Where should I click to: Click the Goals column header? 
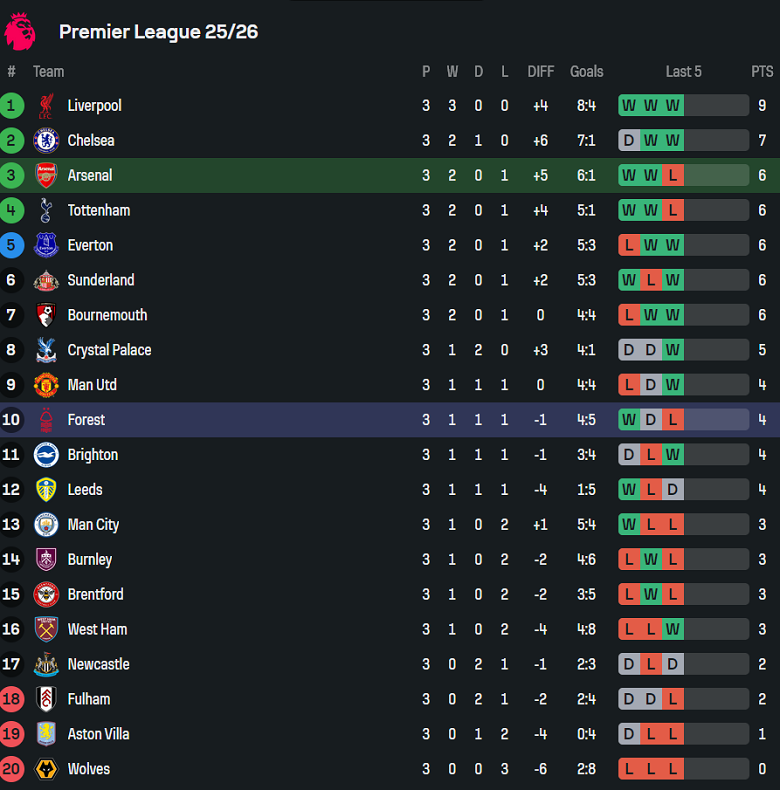tap(586, 71)
